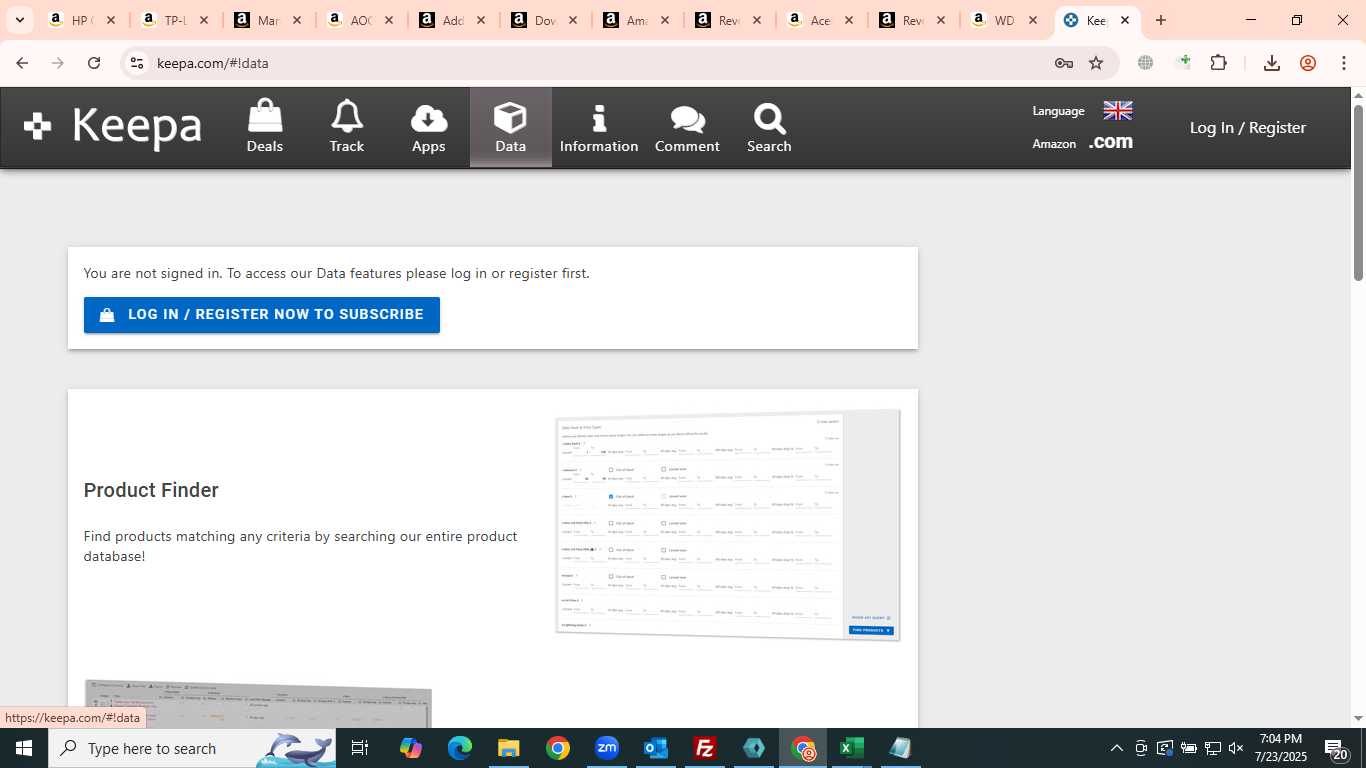Open Zoom from the taskbar

coord(607,748)
